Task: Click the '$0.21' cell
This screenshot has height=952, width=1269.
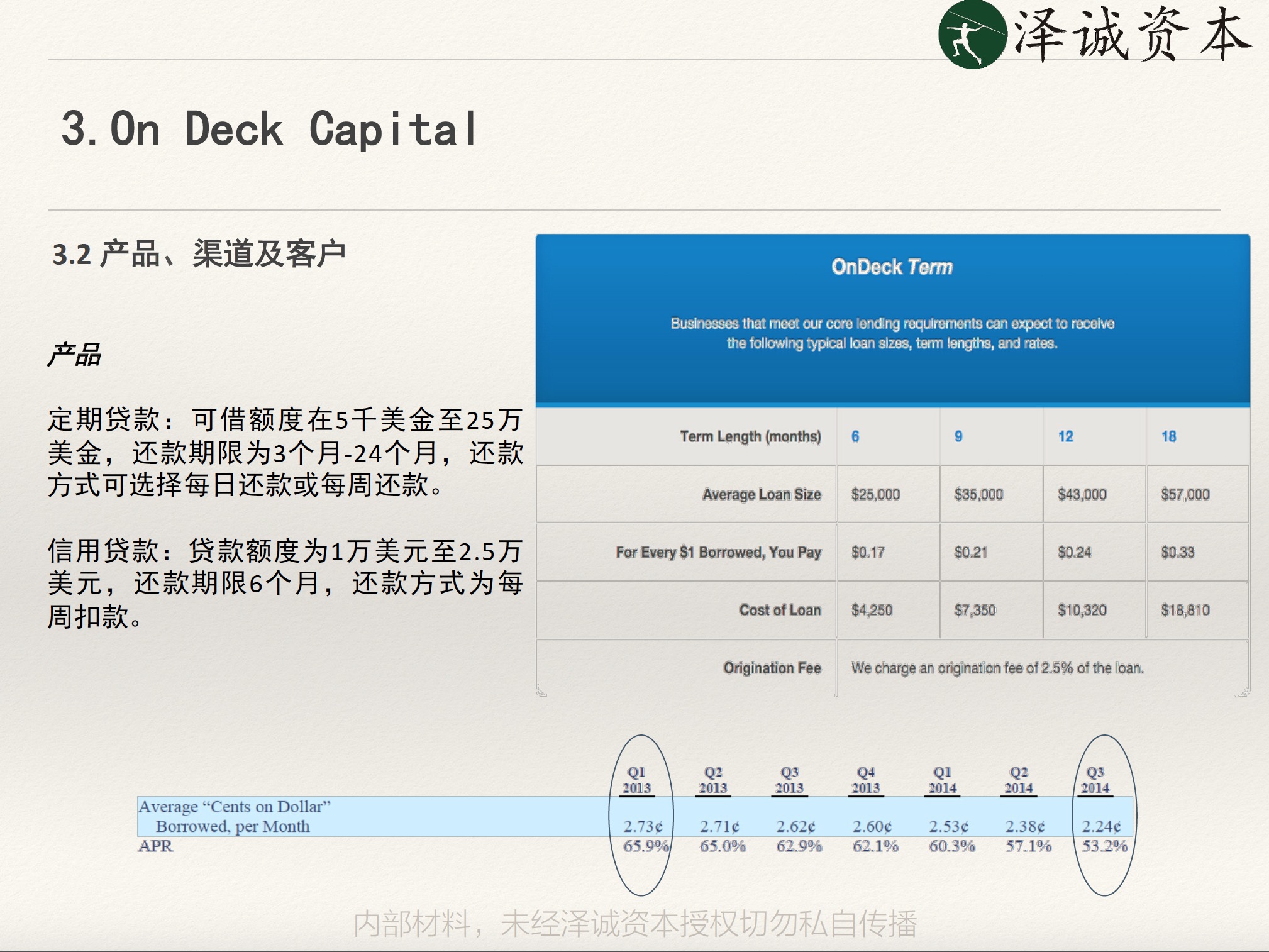Action: pos(971,552)
